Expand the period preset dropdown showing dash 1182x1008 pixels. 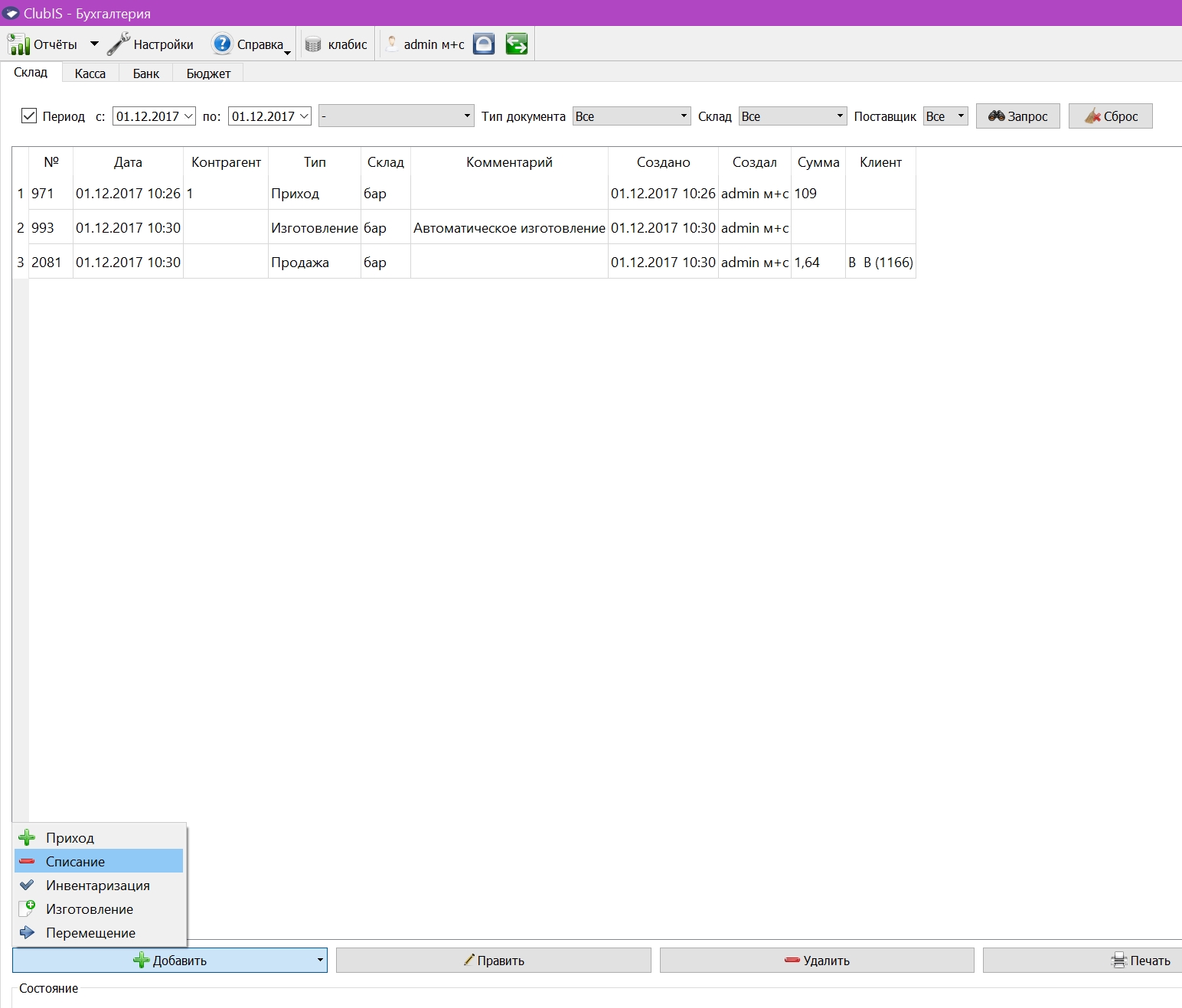(397, 116)
